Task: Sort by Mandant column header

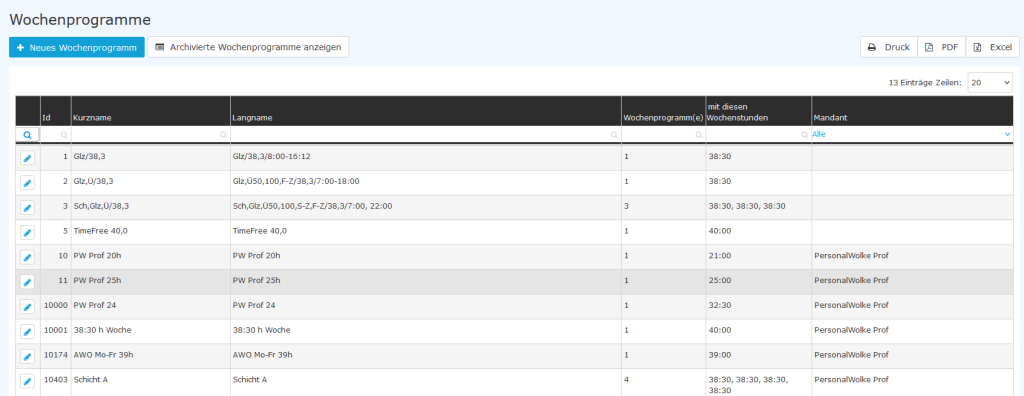Action: pos(912,111)
